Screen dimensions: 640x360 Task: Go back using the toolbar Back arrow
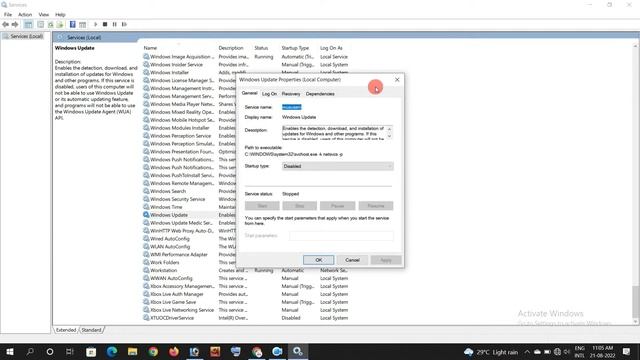coord(5,24)
